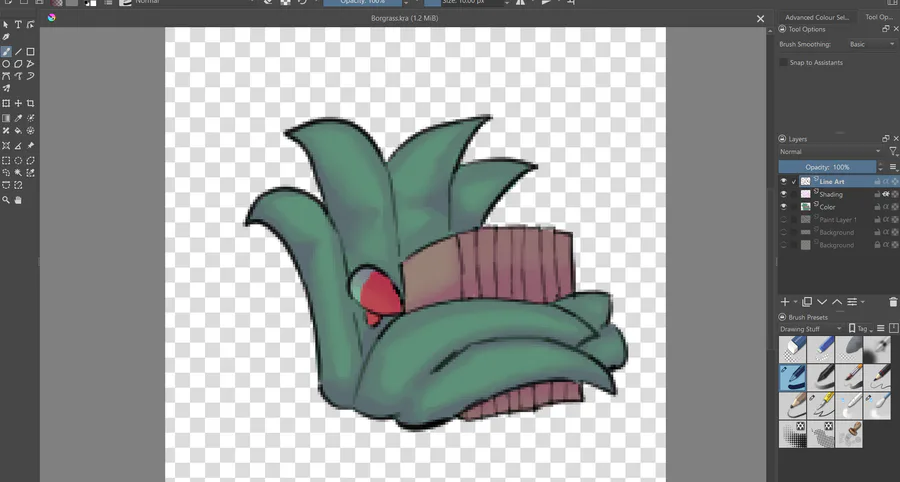Screen dimensions: 900x482
Task: Select the Transform tool
Action: pyautogui.click(x=6, y=103)
